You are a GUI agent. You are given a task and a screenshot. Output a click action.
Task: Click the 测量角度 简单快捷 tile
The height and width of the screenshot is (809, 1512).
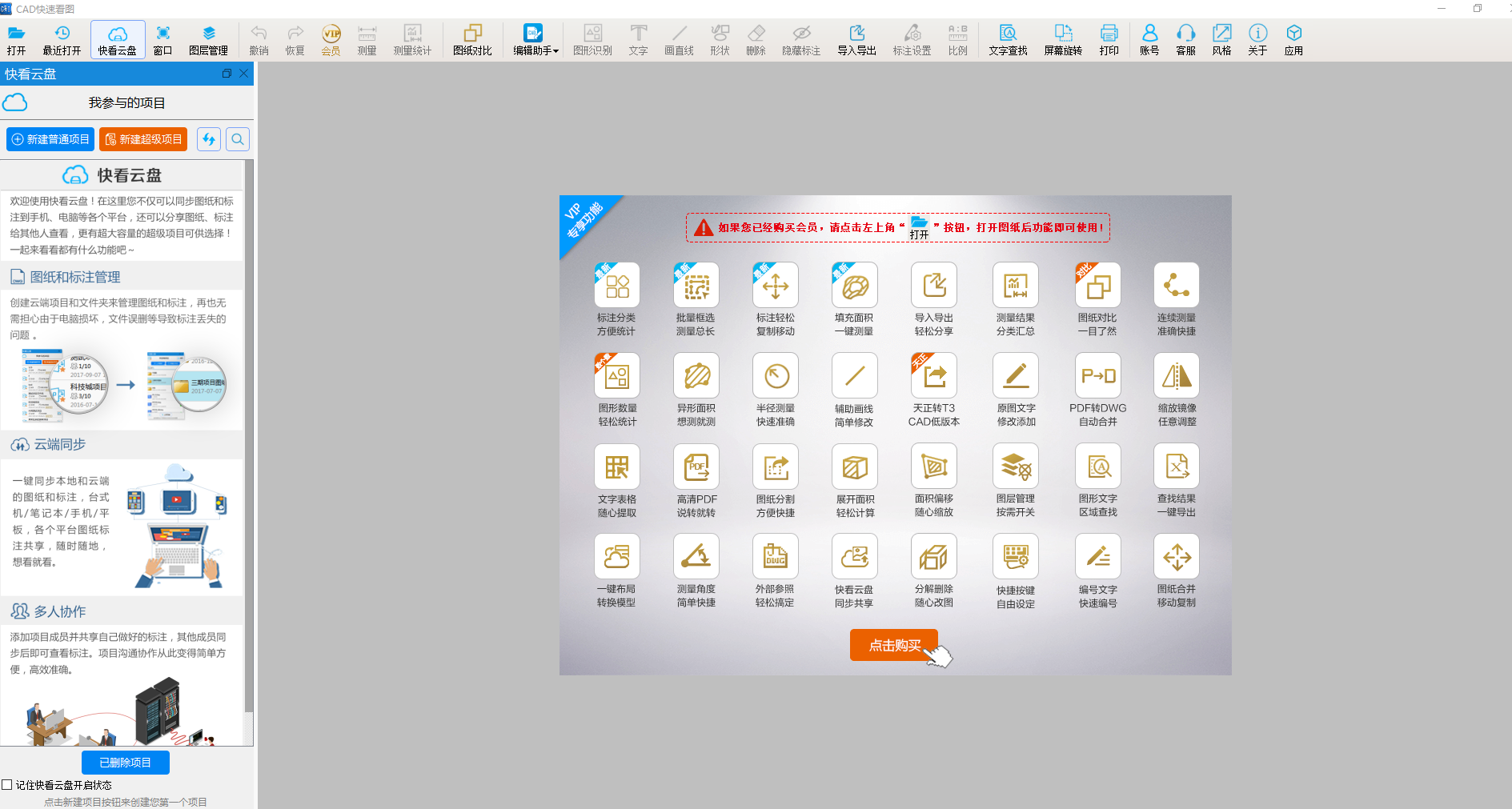point(696,571)
